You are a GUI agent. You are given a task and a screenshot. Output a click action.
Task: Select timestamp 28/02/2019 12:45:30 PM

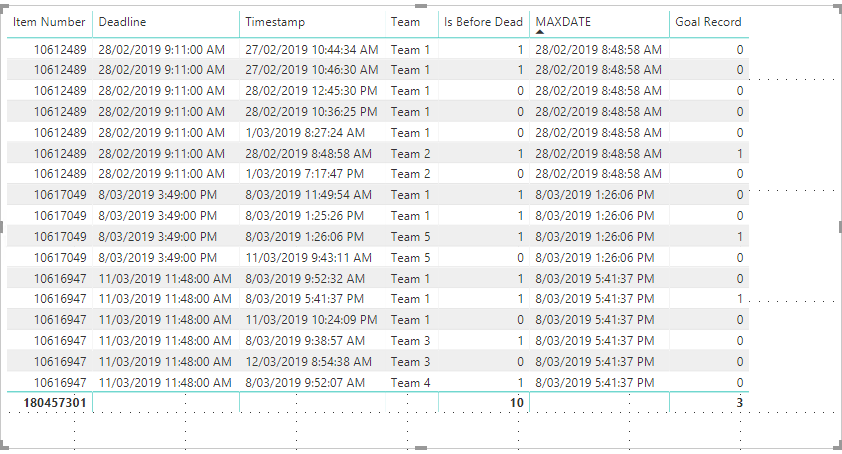[311, 91]
